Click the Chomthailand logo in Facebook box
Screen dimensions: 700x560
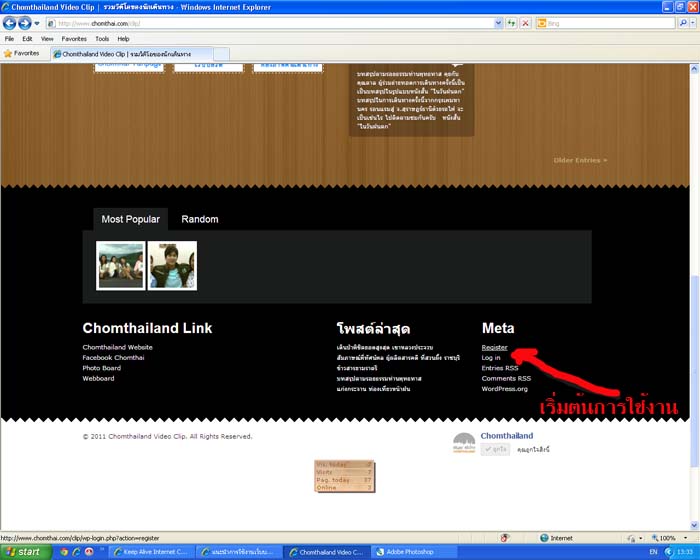tap(464, 443)
